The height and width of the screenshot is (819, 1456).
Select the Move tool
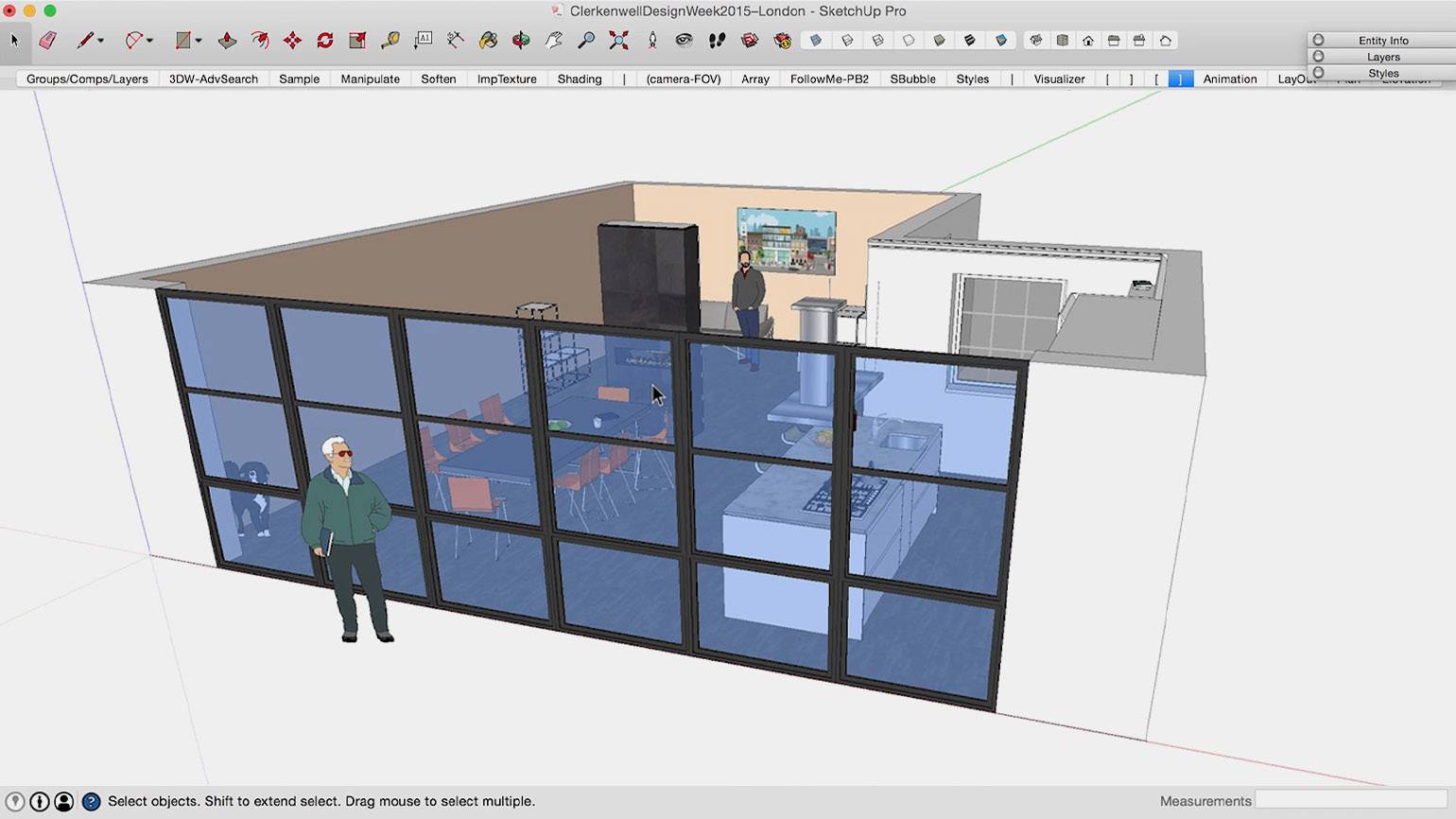click(x=292, y=40)
